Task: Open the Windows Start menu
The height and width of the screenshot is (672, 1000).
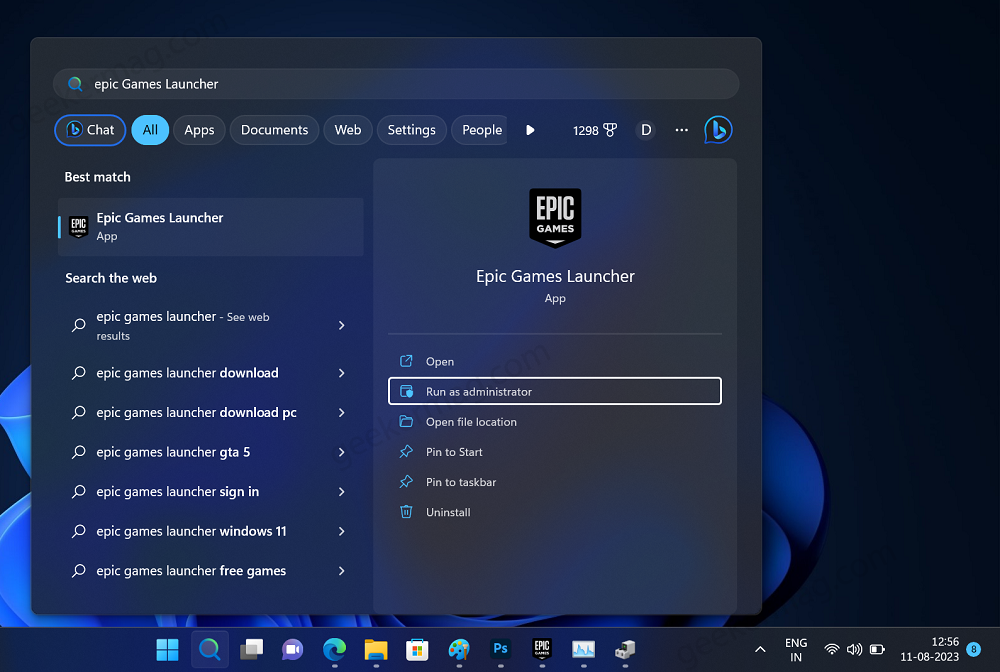Action: pyautogui.click(x=168, y=650)
